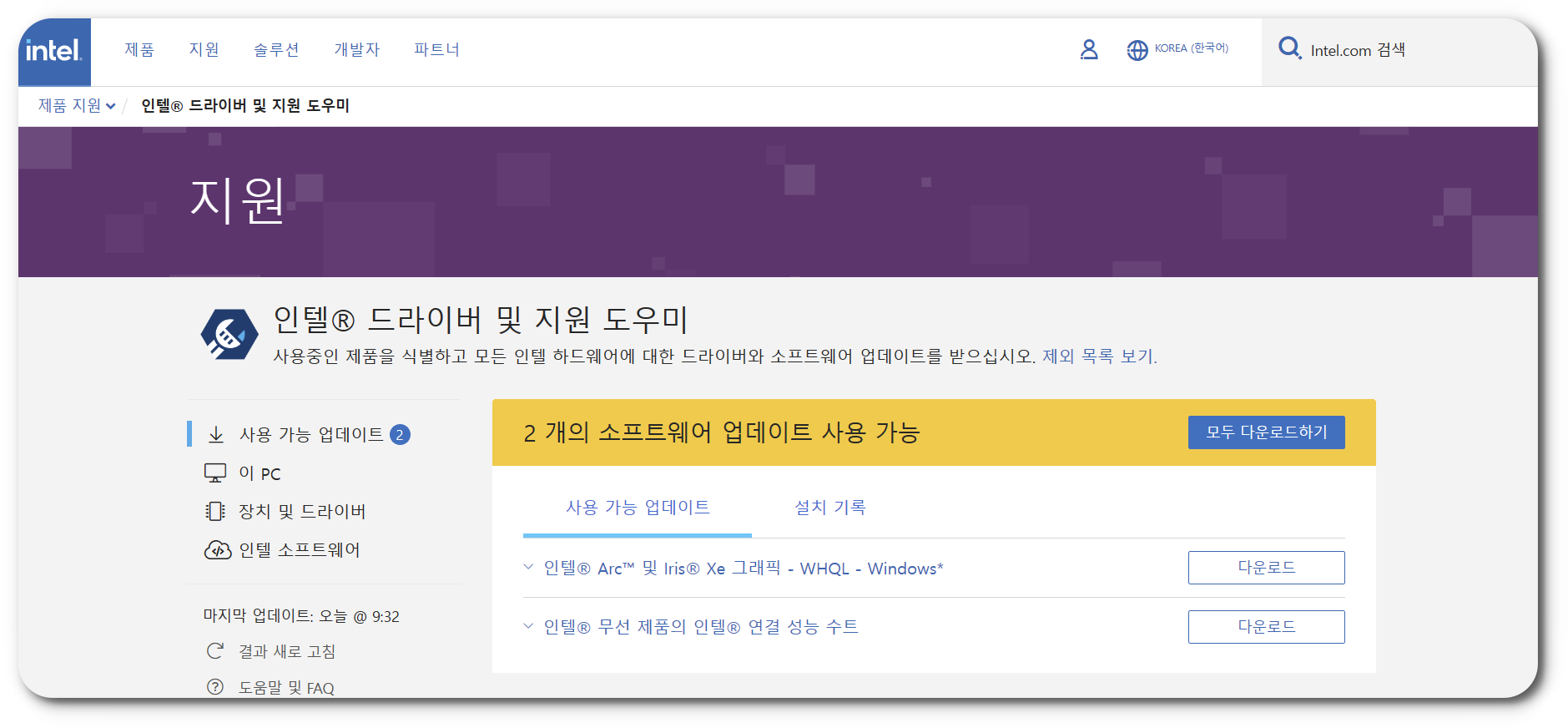Screen dimensions: 1568x728
Task: Select 이 PC in the sidebar
Action: tap(260, 473)
